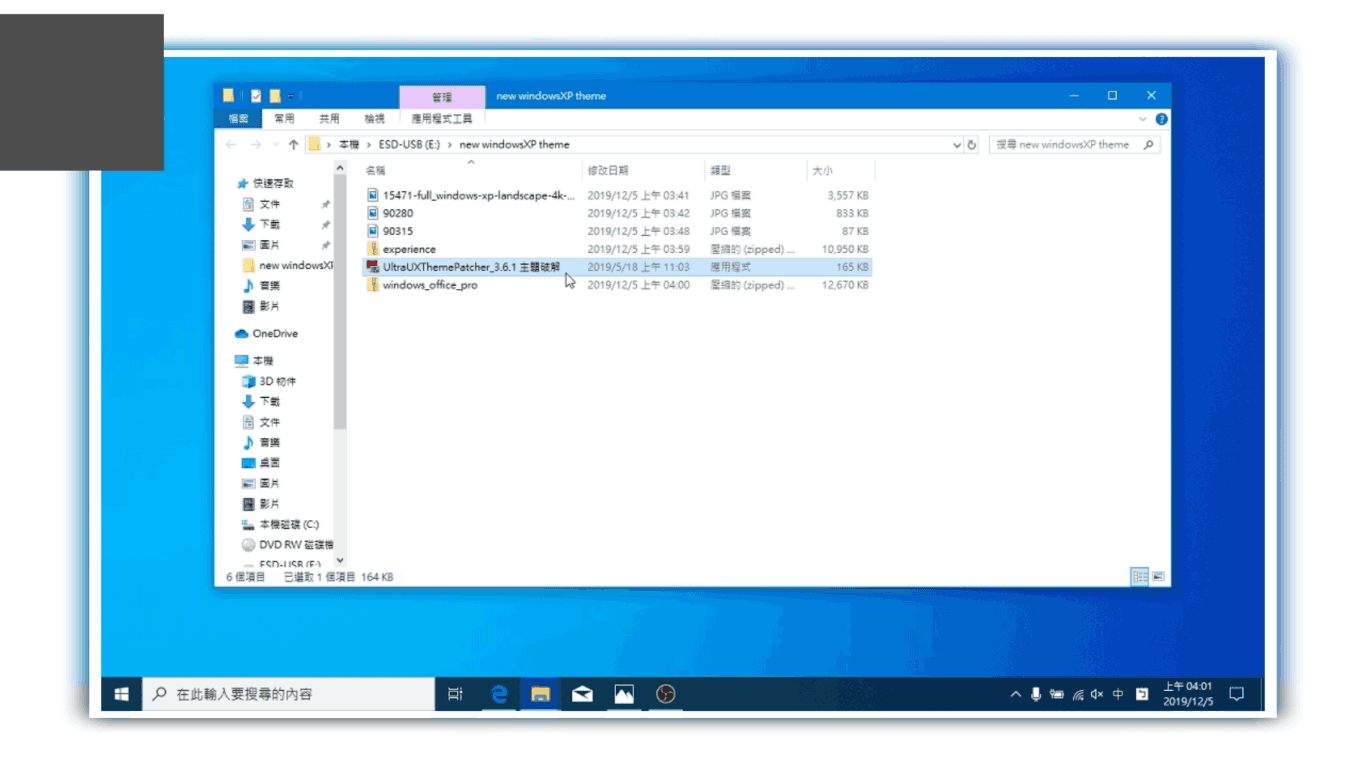Click navigation pane scrollbar down arrow
The height and width of the screenshot is (768, 1366).
(340, 561)
